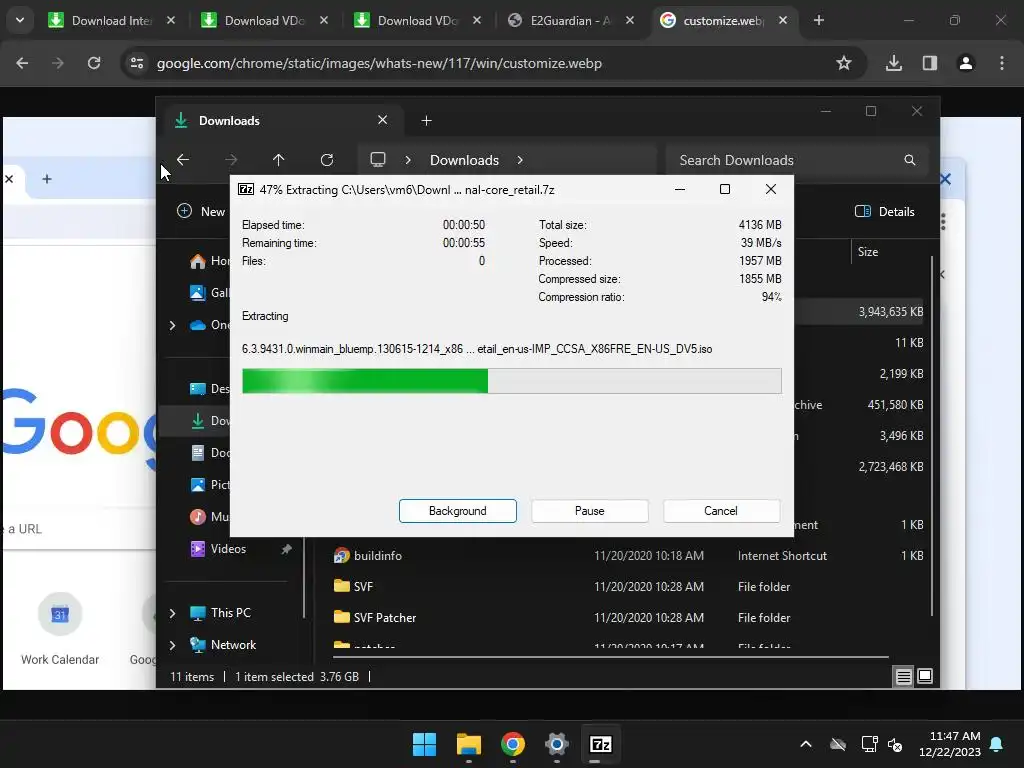This screenshot has width=1024, height=768.
Task: Go up one folder level in Explorer
Action: coord(278,159)
